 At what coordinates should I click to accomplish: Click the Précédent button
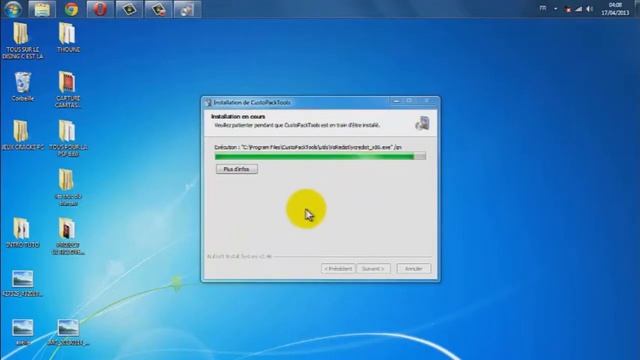coord(338,269)
